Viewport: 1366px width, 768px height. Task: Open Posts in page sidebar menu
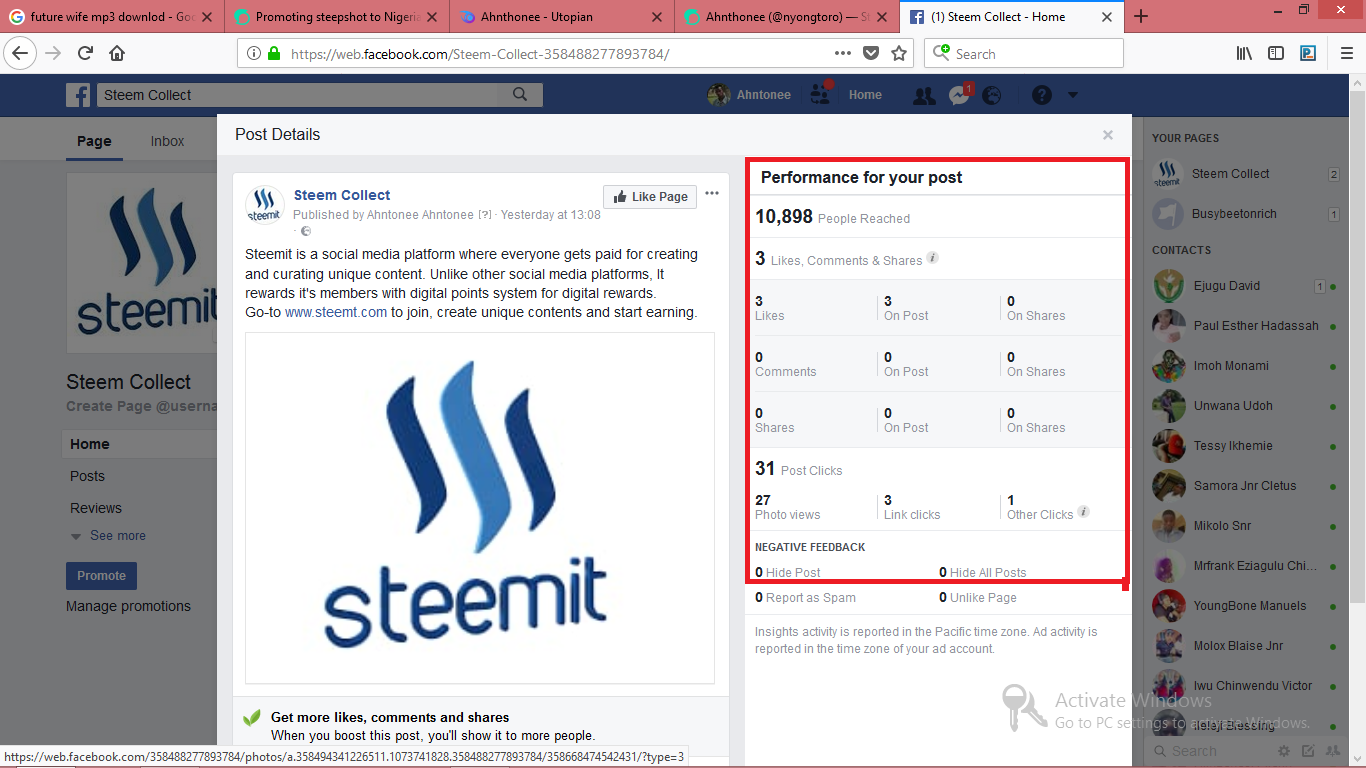[87, 476]
